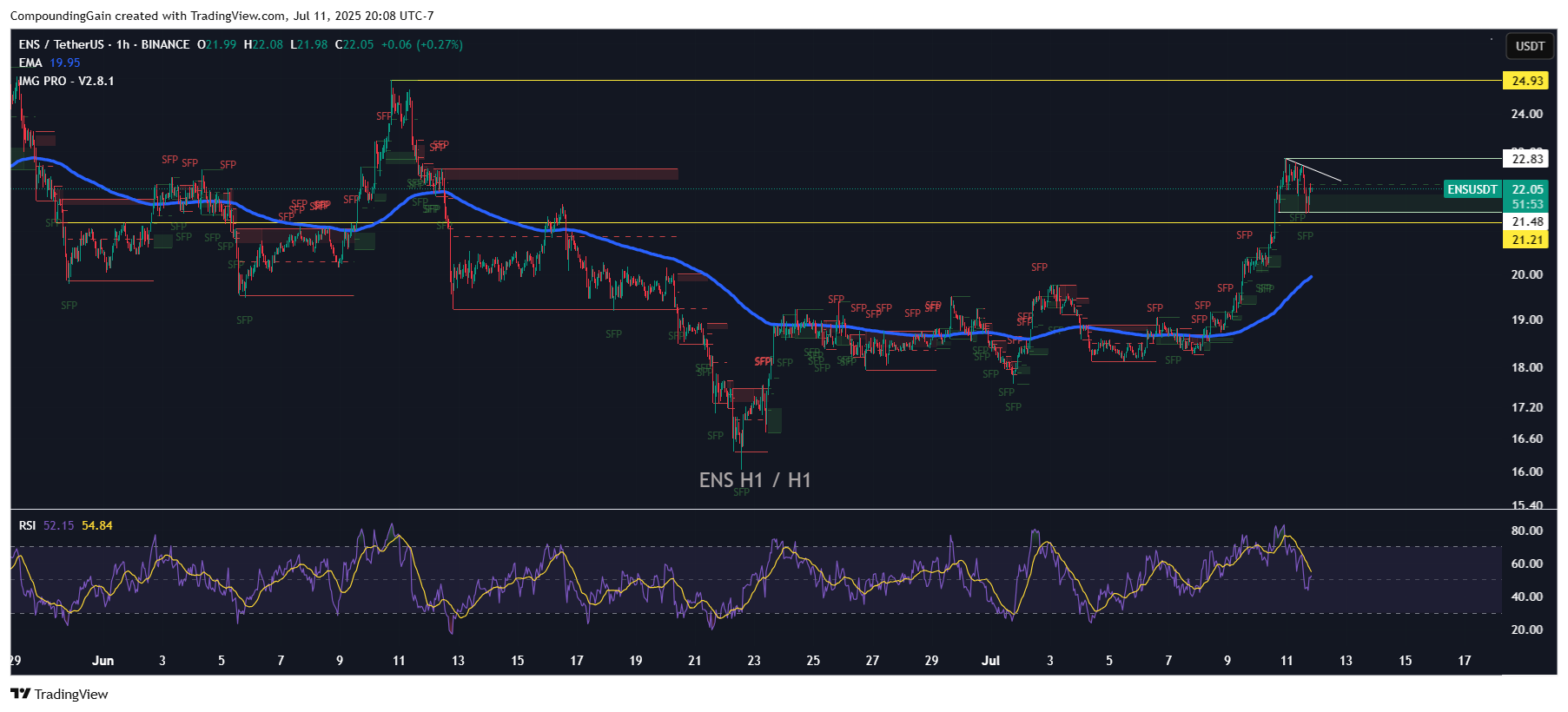Screen dimensions: 1568x712
Task: Click the 23 date on time axis
Action: [753, 661]
